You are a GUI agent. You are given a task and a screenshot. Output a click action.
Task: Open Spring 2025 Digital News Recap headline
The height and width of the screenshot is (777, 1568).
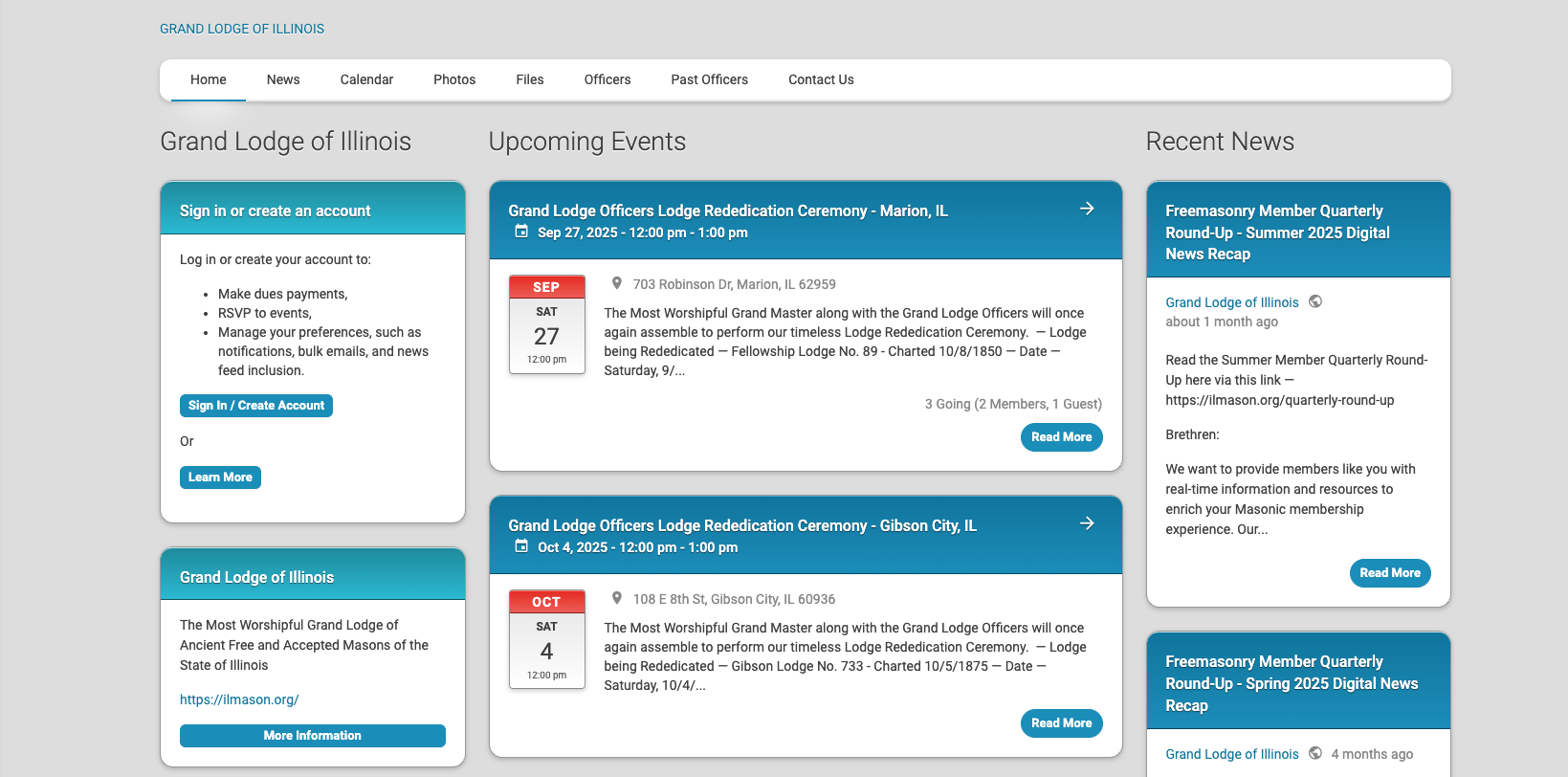pyautogui.click(x=1292, y=683)
